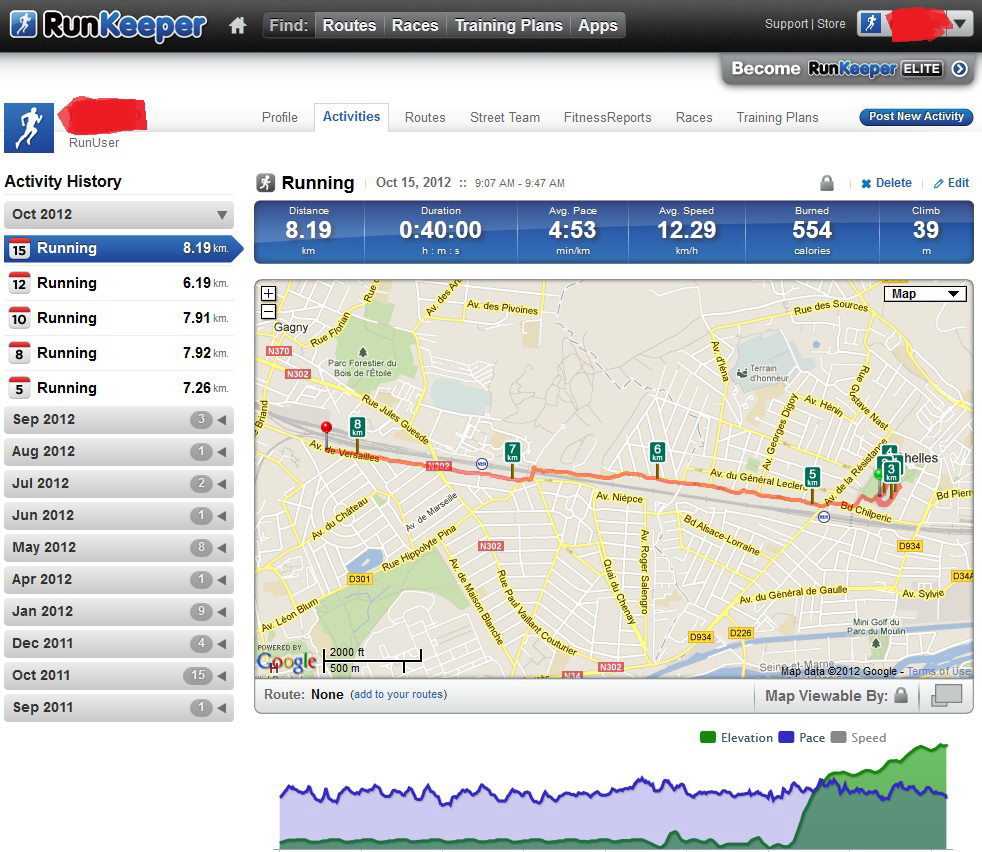Click the Map Viewable By lock icon
Viewport: 982px width, 852px height.
[901, 695]
